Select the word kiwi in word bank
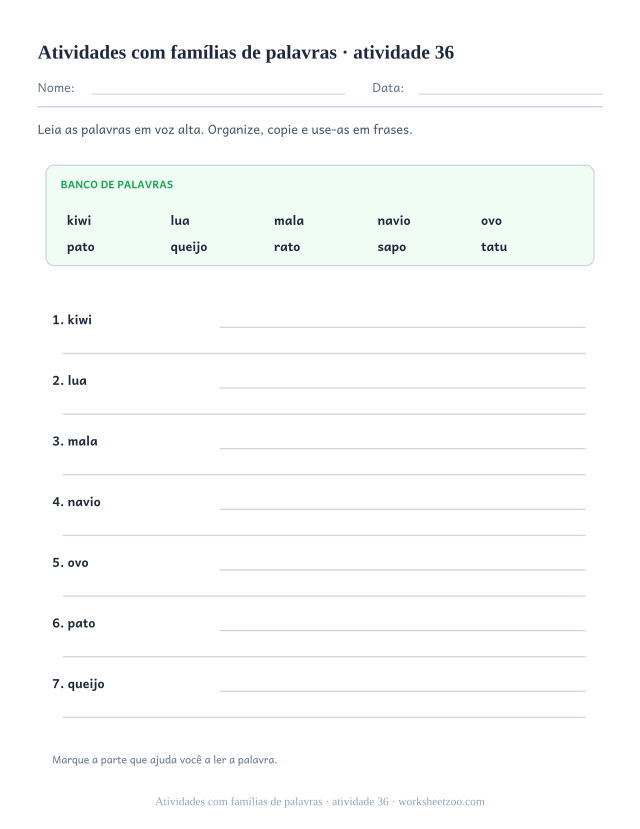The image size is (640, 829). click(79, 220)
